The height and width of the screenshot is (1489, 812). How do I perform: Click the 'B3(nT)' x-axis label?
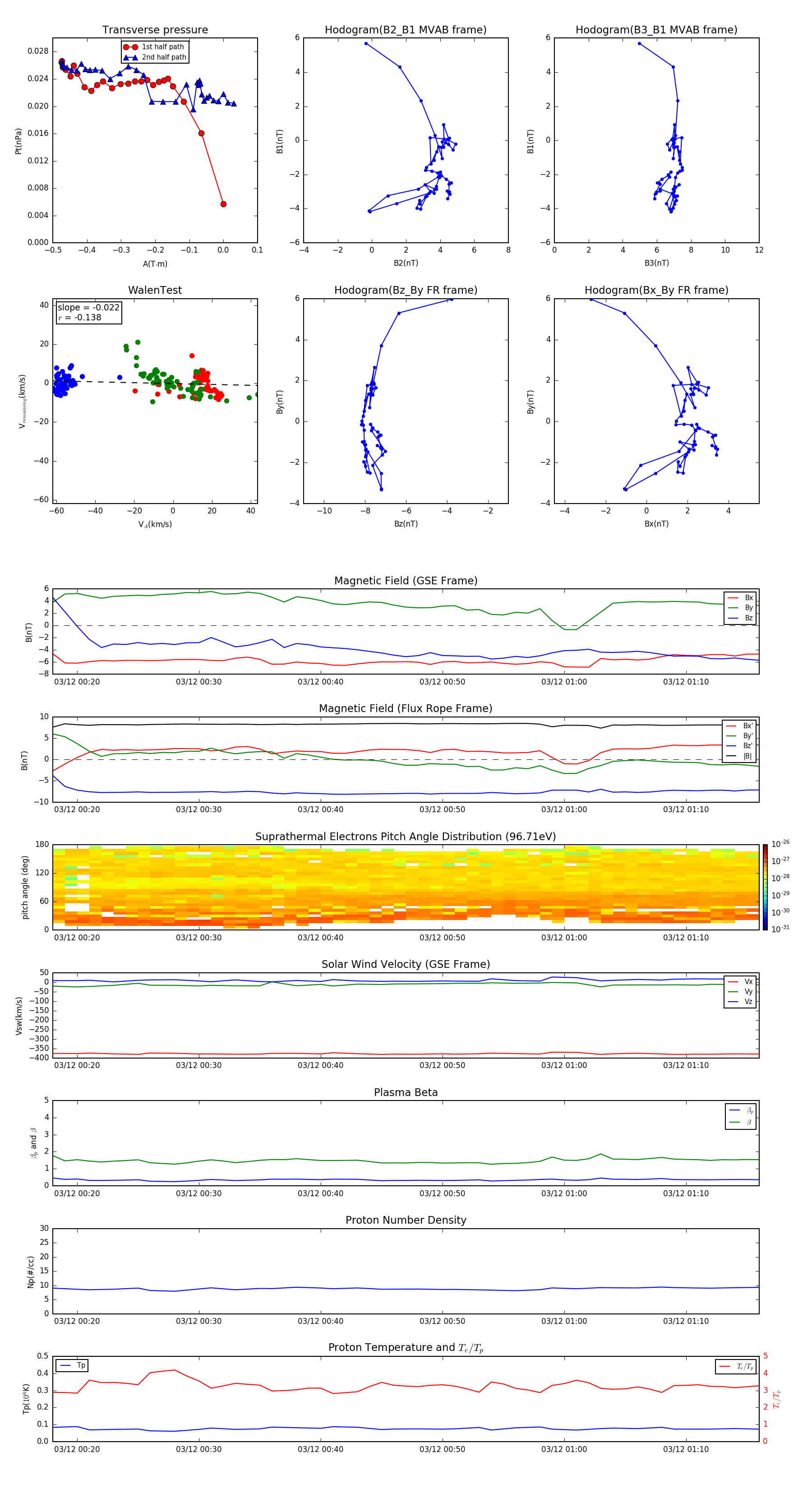656,263
